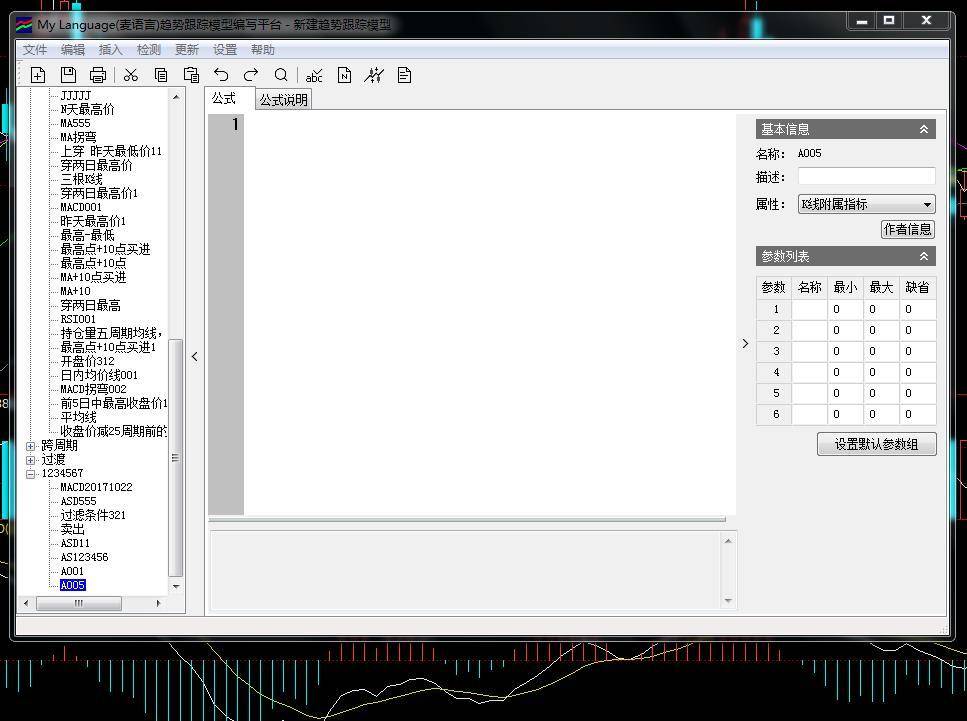
Task: Open the 设置 menu
Action: (x=225, y=50)
